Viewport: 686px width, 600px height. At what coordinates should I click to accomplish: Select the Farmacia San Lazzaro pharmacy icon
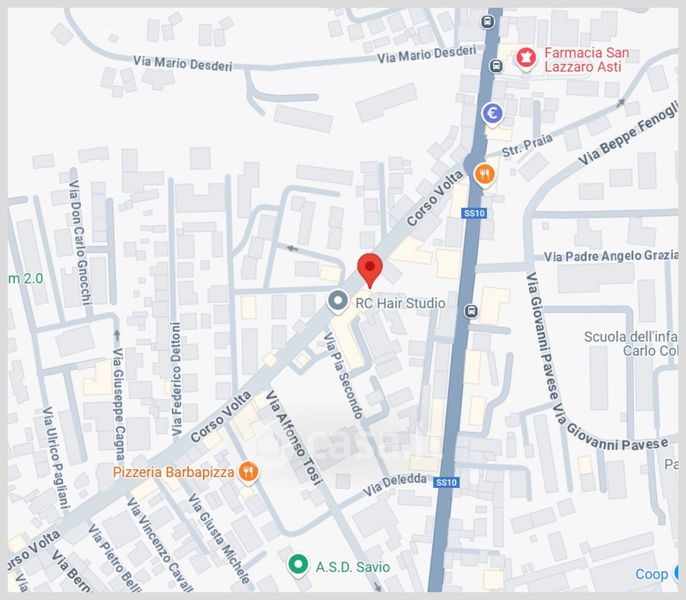[x=526, y=58]
